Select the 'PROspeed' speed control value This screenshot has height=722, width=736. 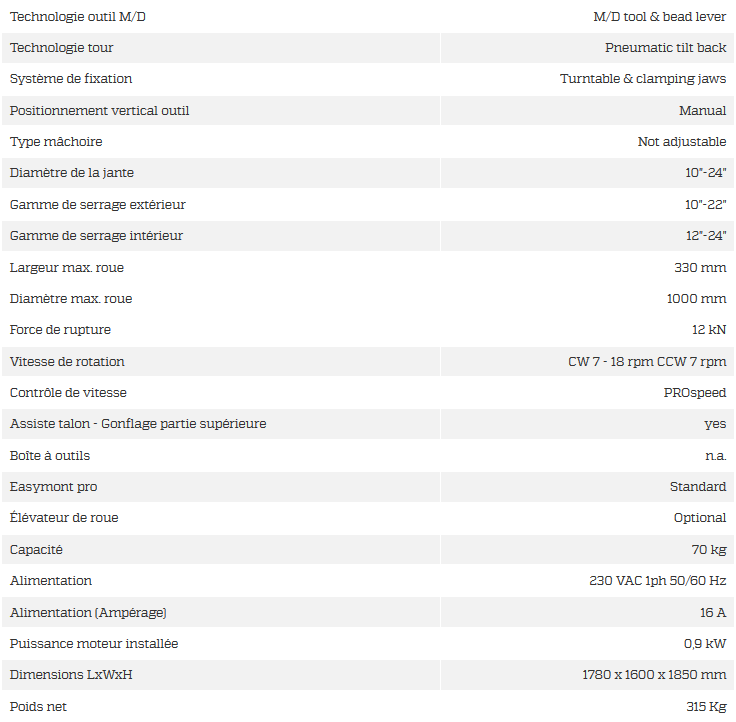coord(695,393)
